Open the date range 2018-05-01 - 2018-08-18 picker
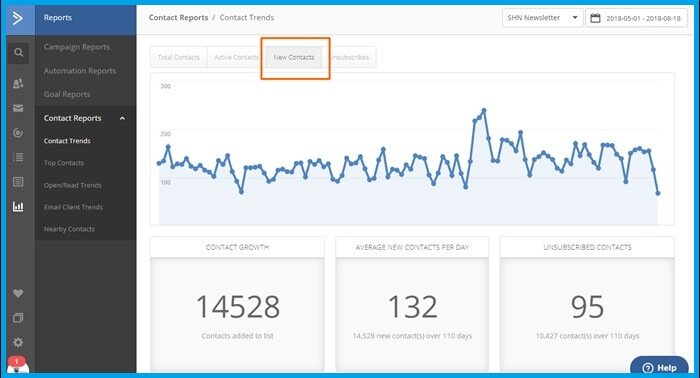 [637, 18]
